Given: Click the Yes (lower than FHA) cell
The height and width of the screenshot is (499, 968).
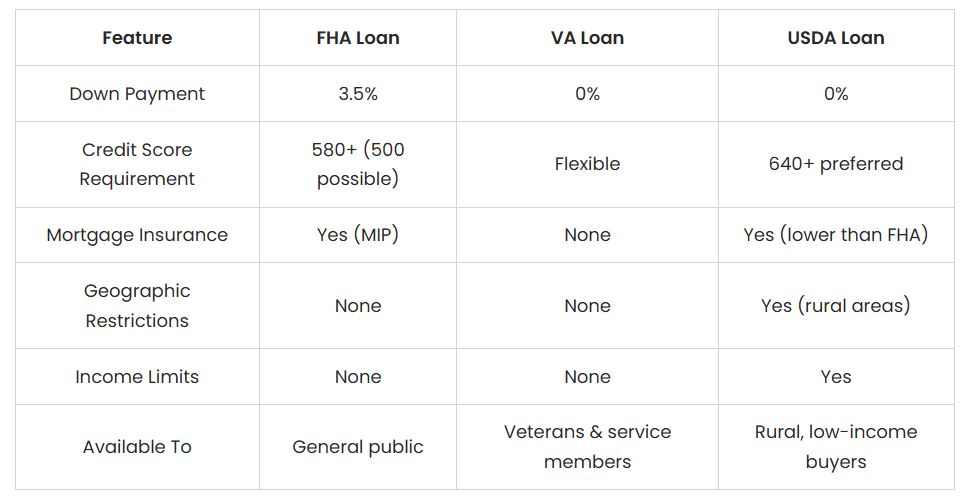Looking at the screenshot, I should point(836,235).
